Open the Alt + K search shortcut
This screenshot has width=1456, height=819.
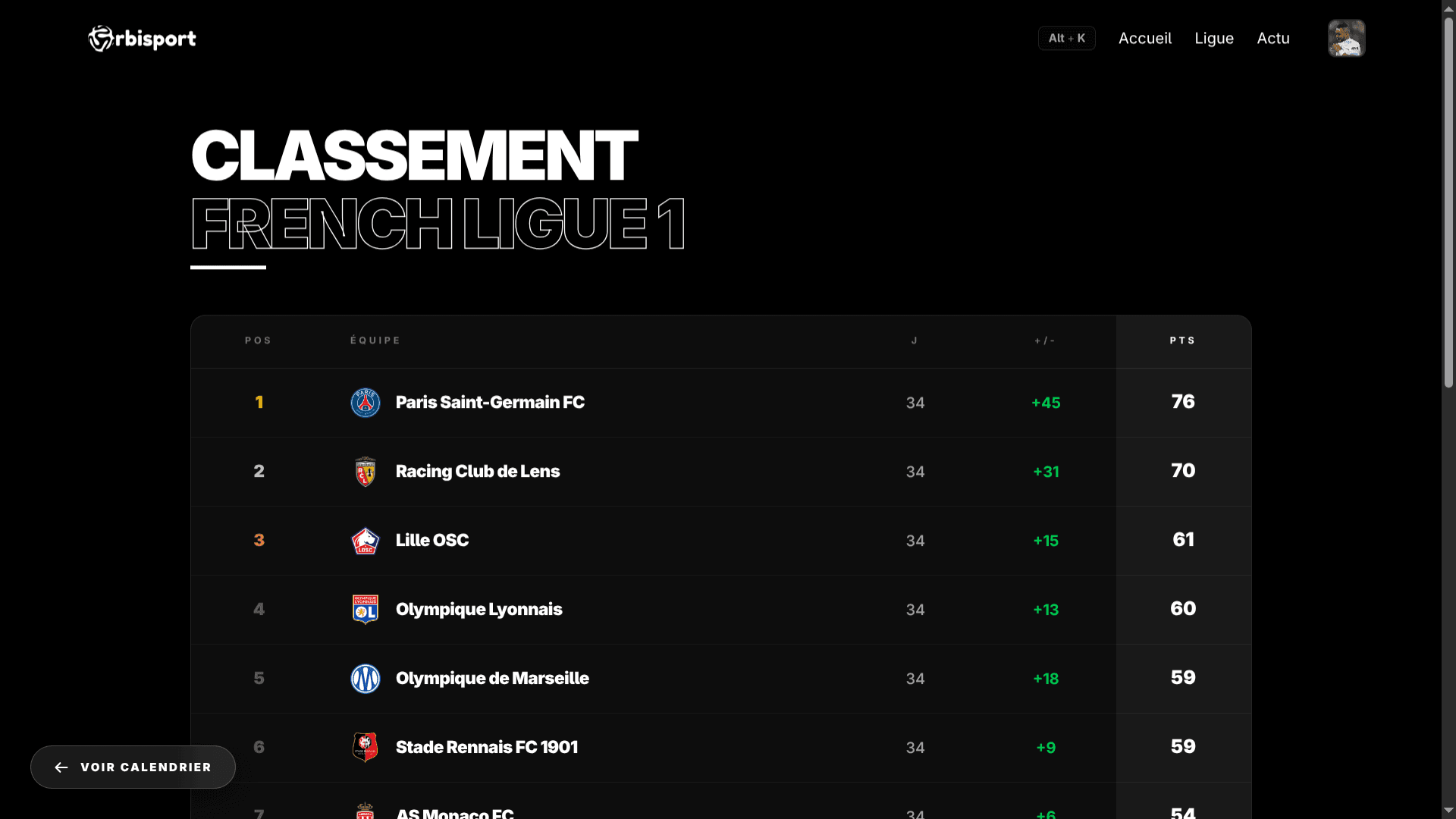(1066, 38)
